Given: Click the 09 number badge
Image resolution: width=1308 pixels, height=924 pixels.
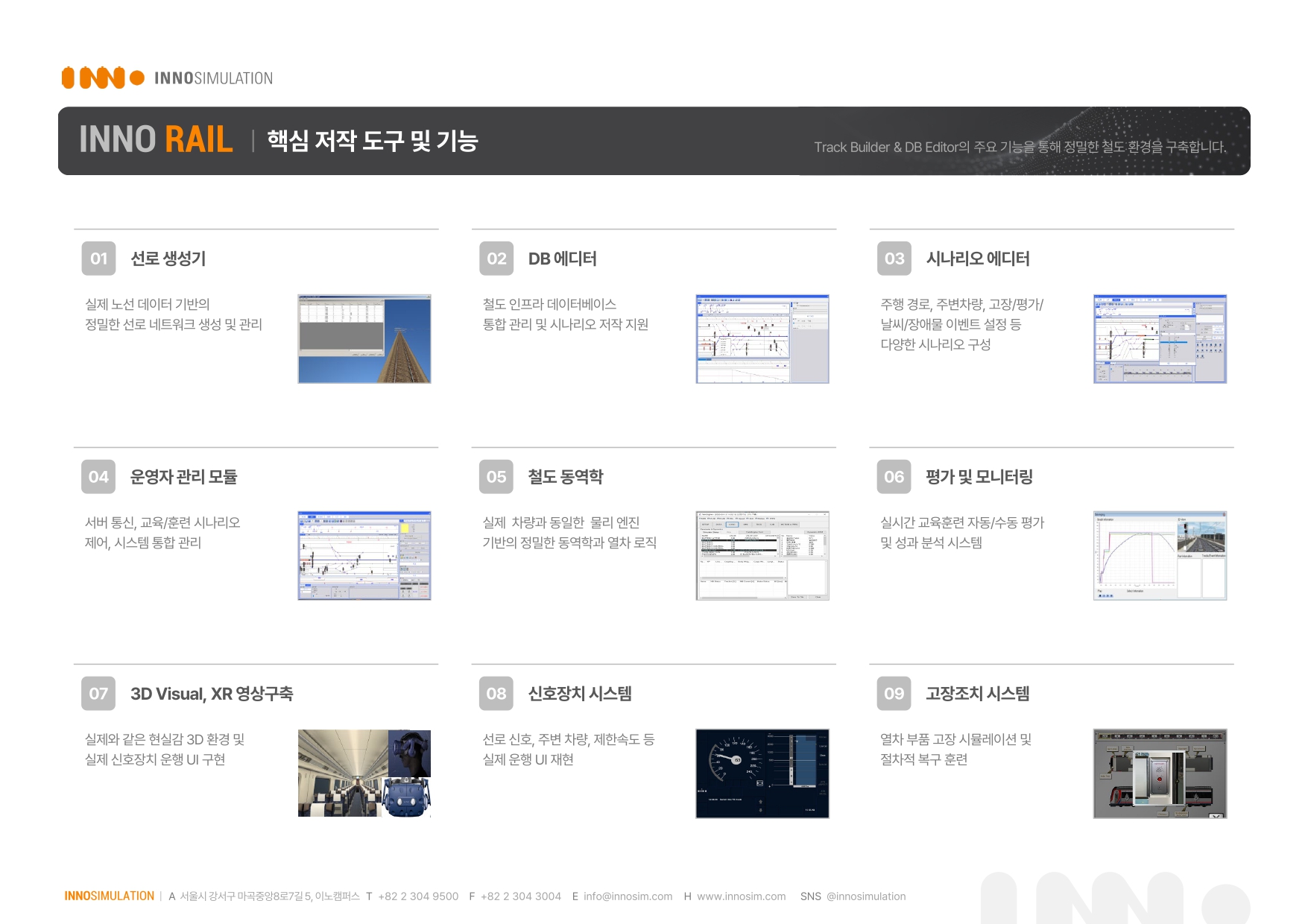Looking at the screenshot, I should point(894,694).
